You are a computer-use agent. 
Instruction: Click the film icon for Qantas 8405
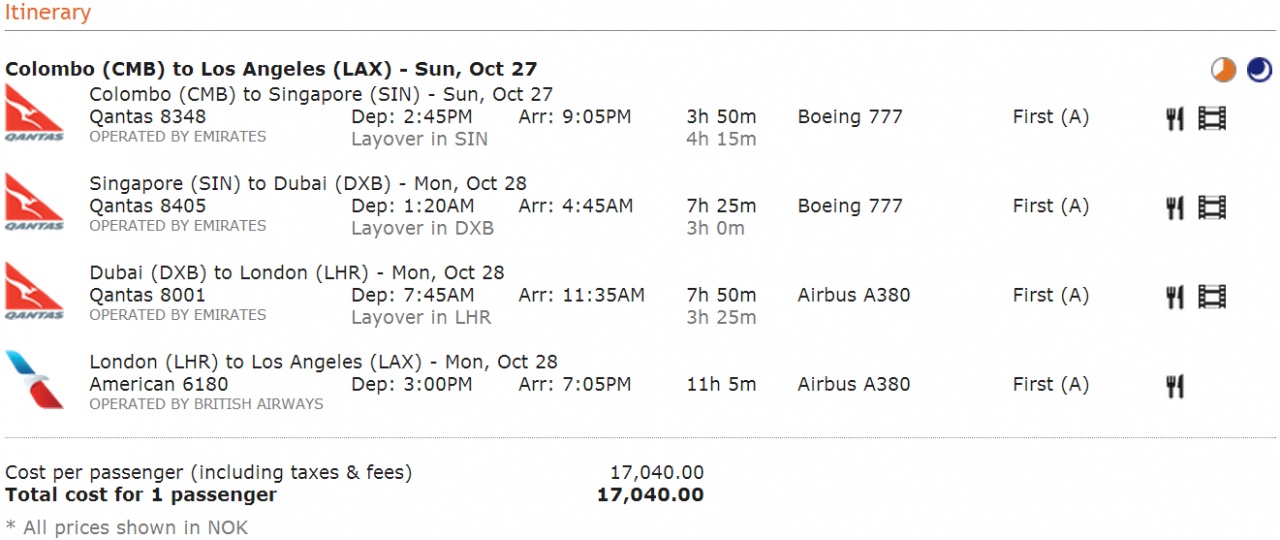[x=1212, y=208]
